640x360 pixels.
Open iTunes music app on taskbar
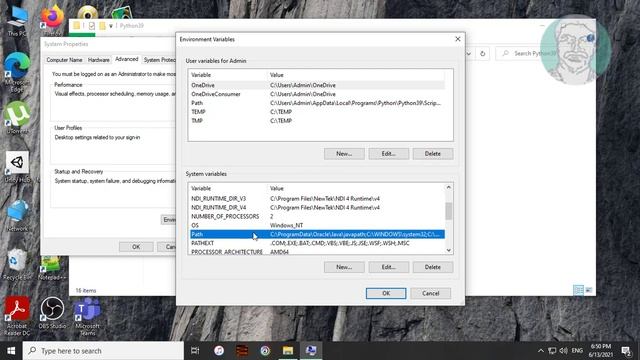pos(219,351)
